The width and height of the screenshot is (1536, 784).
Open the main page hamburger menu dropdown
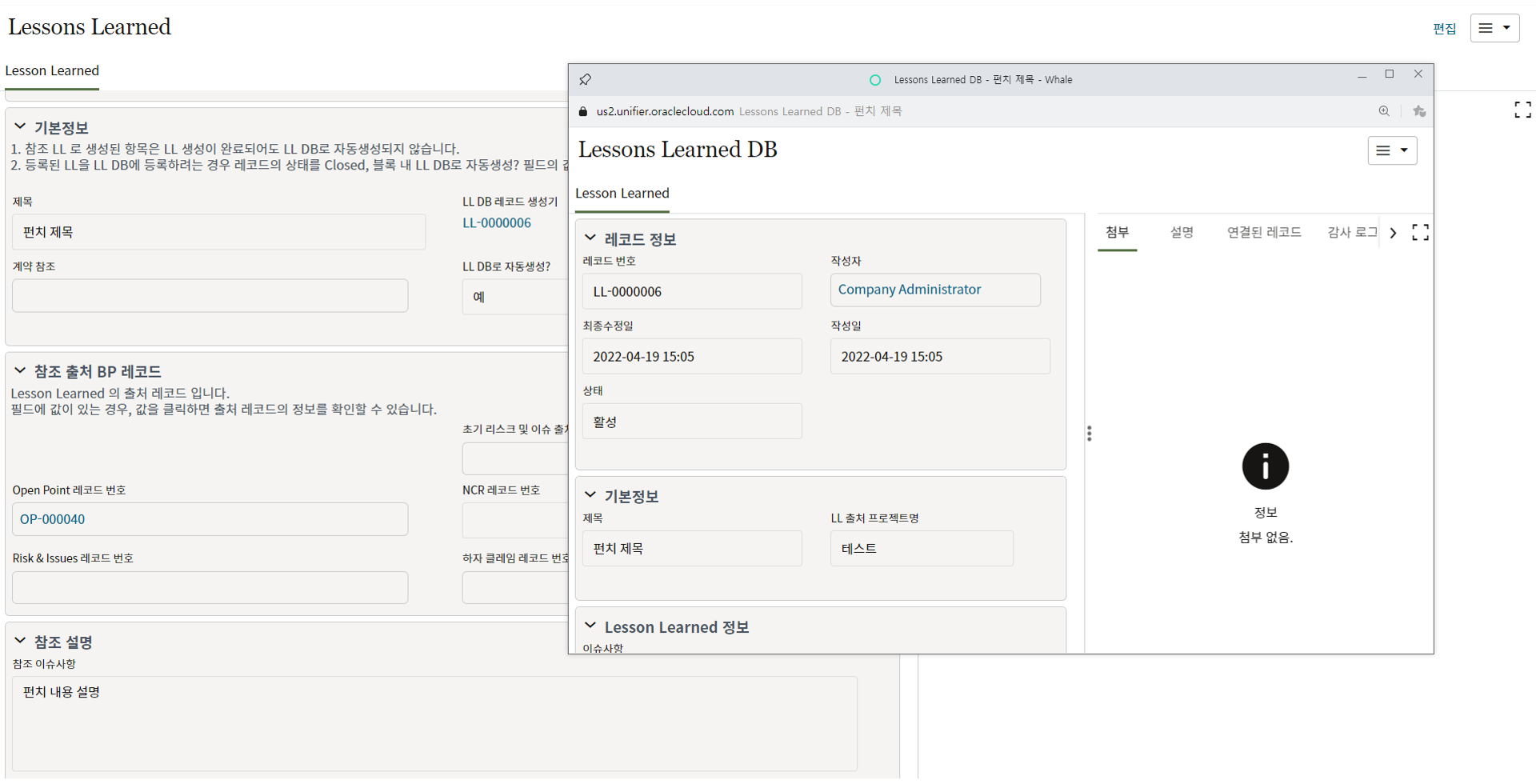[1494, 28]
